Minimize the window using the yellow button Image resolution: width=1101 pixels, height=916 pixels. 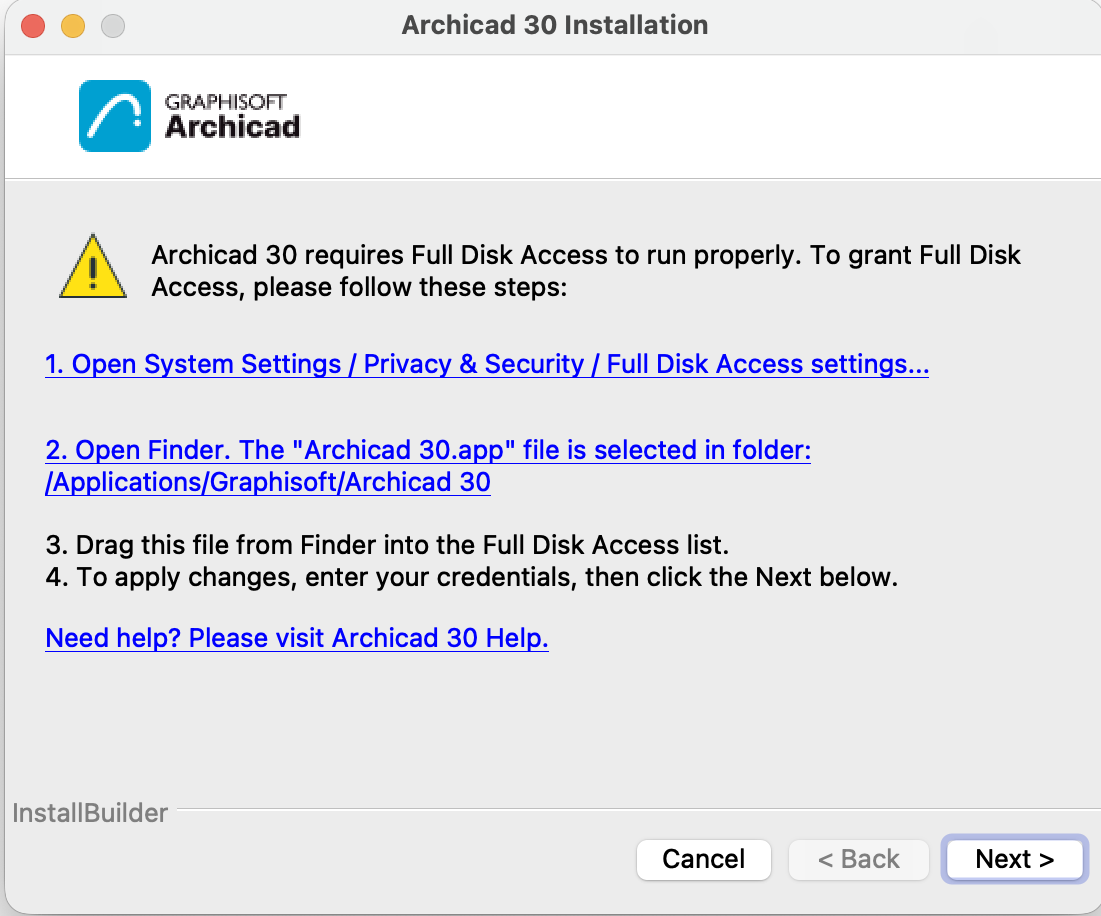[x=73, y=26]
